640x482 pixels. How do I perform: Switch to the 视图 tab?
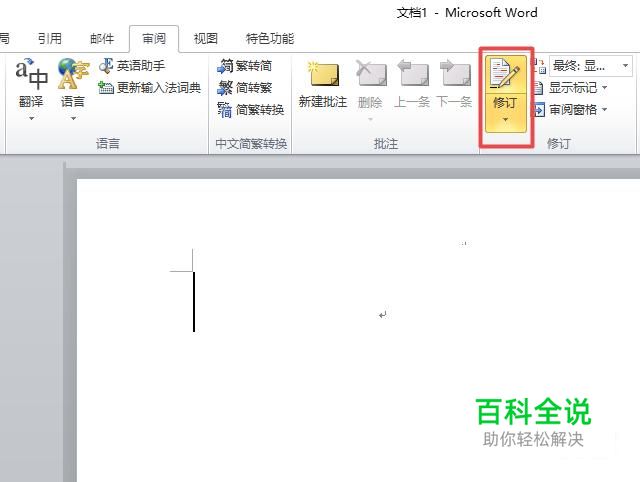pyautogui.click(x=206, y=39)
